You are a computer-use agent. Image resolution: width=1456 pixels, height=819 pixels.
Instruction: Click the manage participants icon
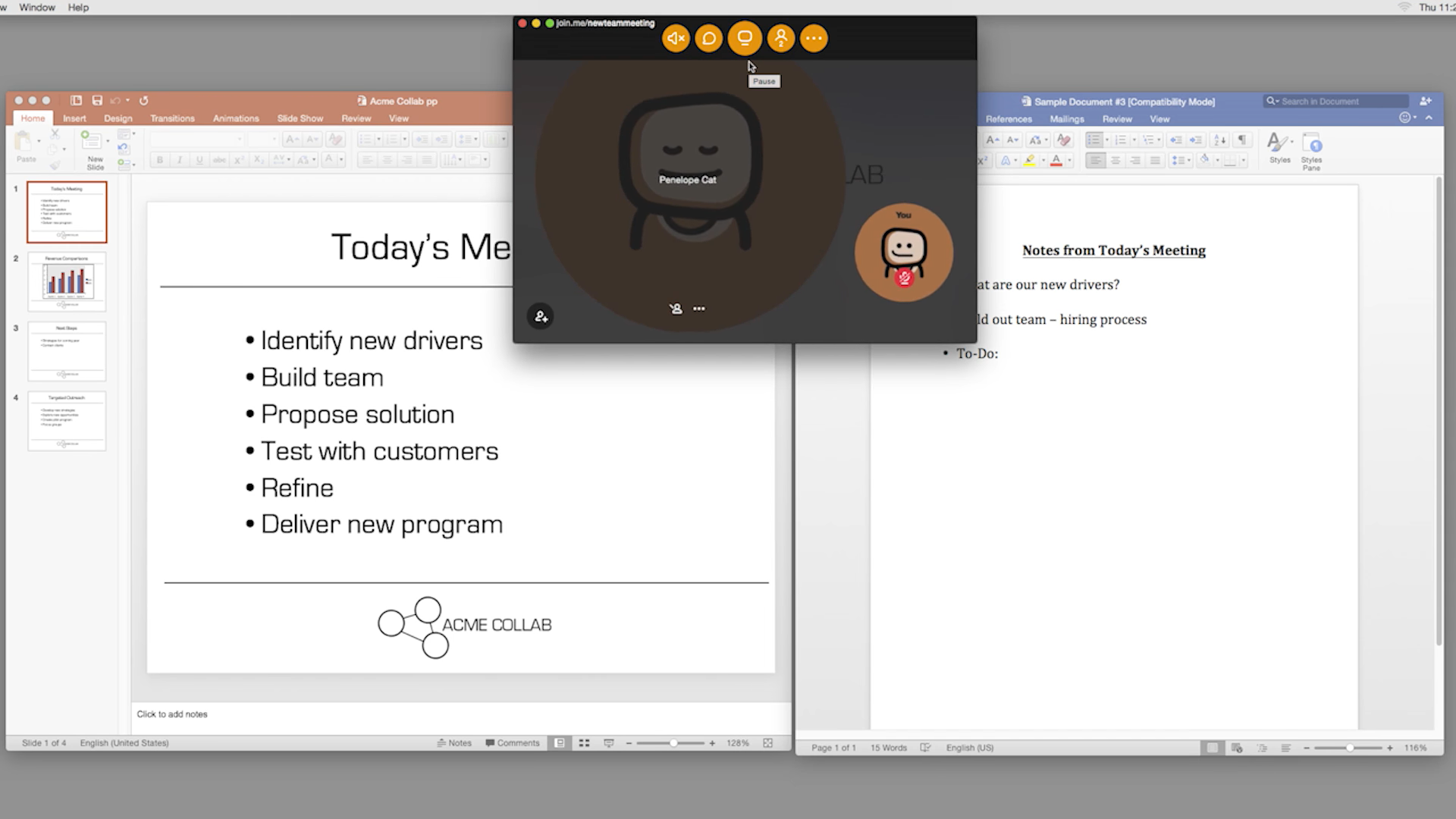coord(780,38)
